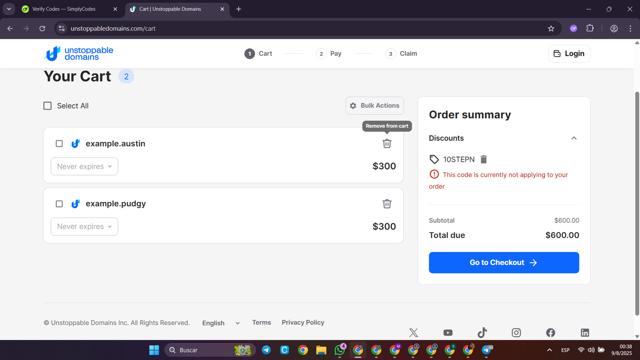Screen dimensions: 640x360
Task: View site information icon in address bar
Action: 62,29
